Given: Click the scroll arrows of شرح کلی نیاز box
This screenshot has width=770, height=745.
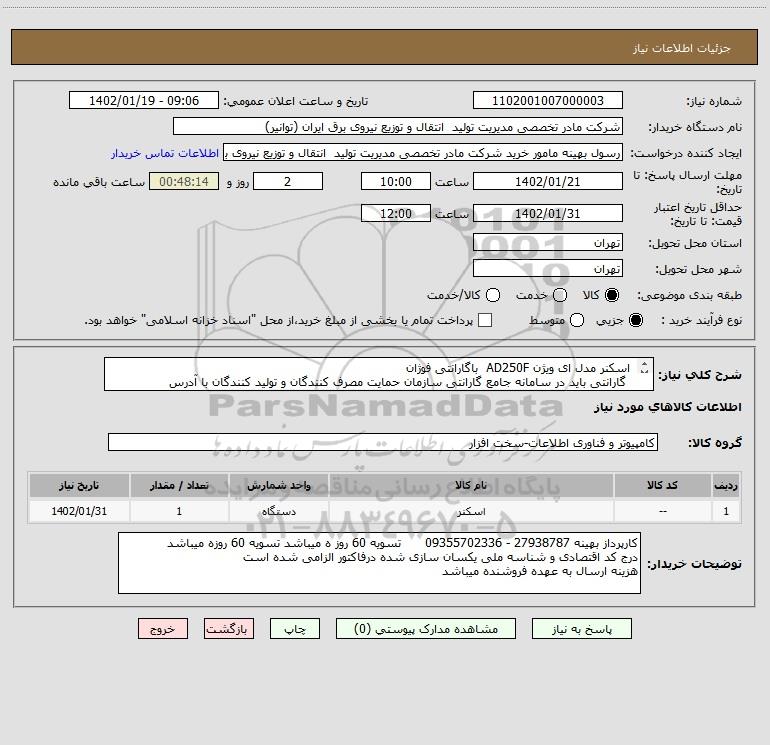Looking at the screenshot, I should click(644, 367).
